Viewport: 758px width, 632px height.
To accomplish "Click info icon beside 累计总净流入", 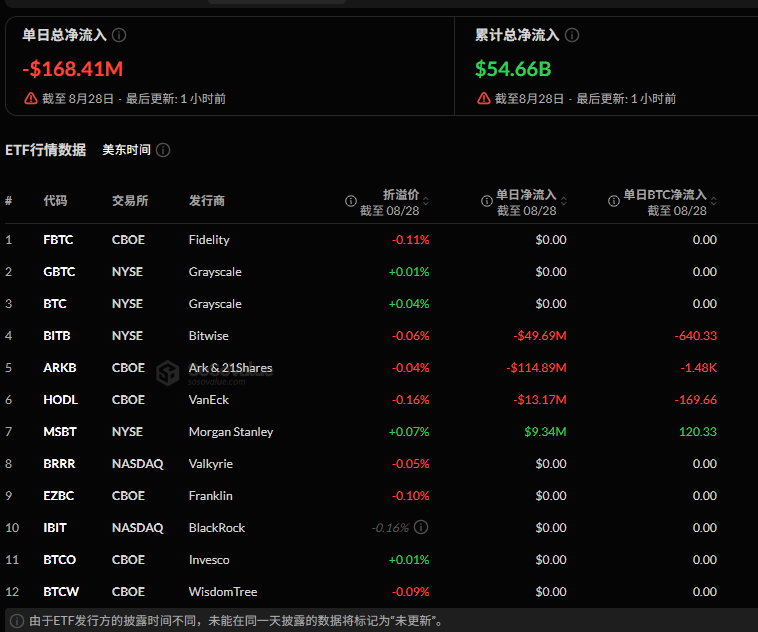I will click(x=572, y=35).
